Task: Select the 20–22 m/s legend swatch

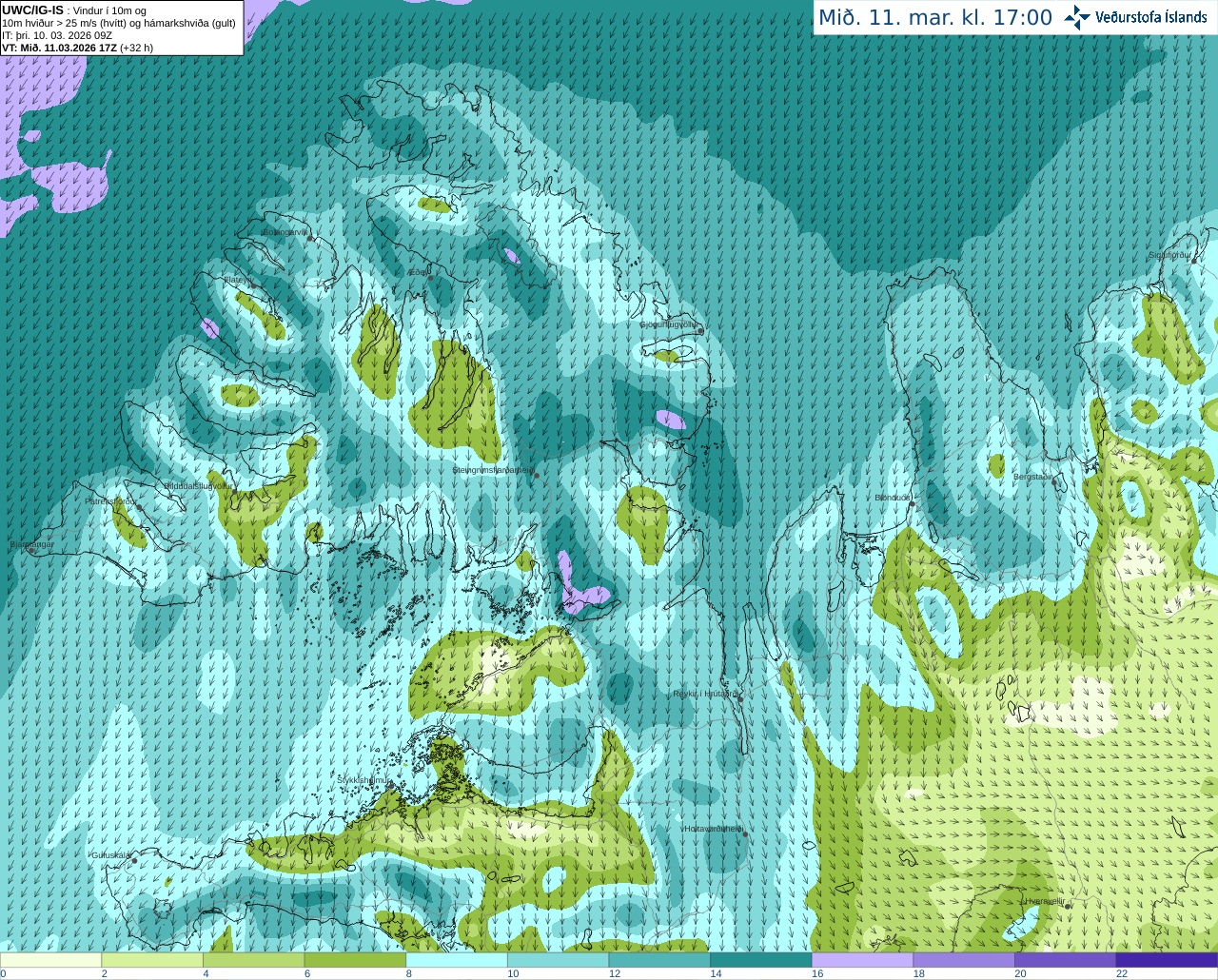Action: pos(1066,960)
